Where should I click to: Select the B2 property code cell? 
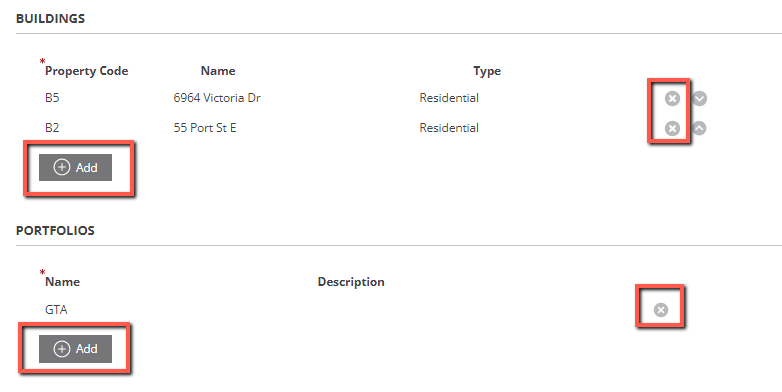pos(52,128)
